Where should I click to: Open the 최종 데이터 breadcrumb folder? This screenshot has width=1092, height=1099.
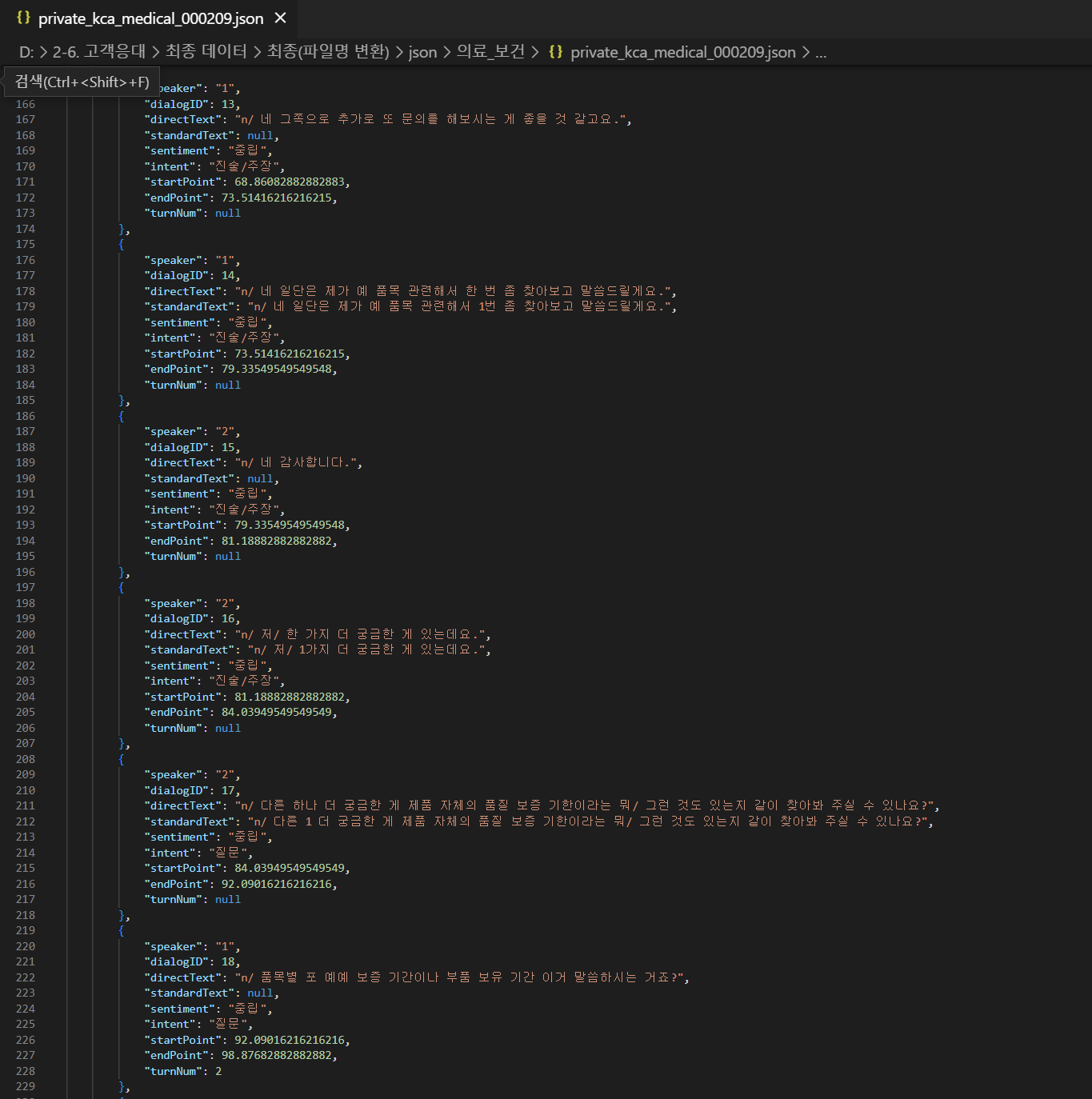coord(206,52)
